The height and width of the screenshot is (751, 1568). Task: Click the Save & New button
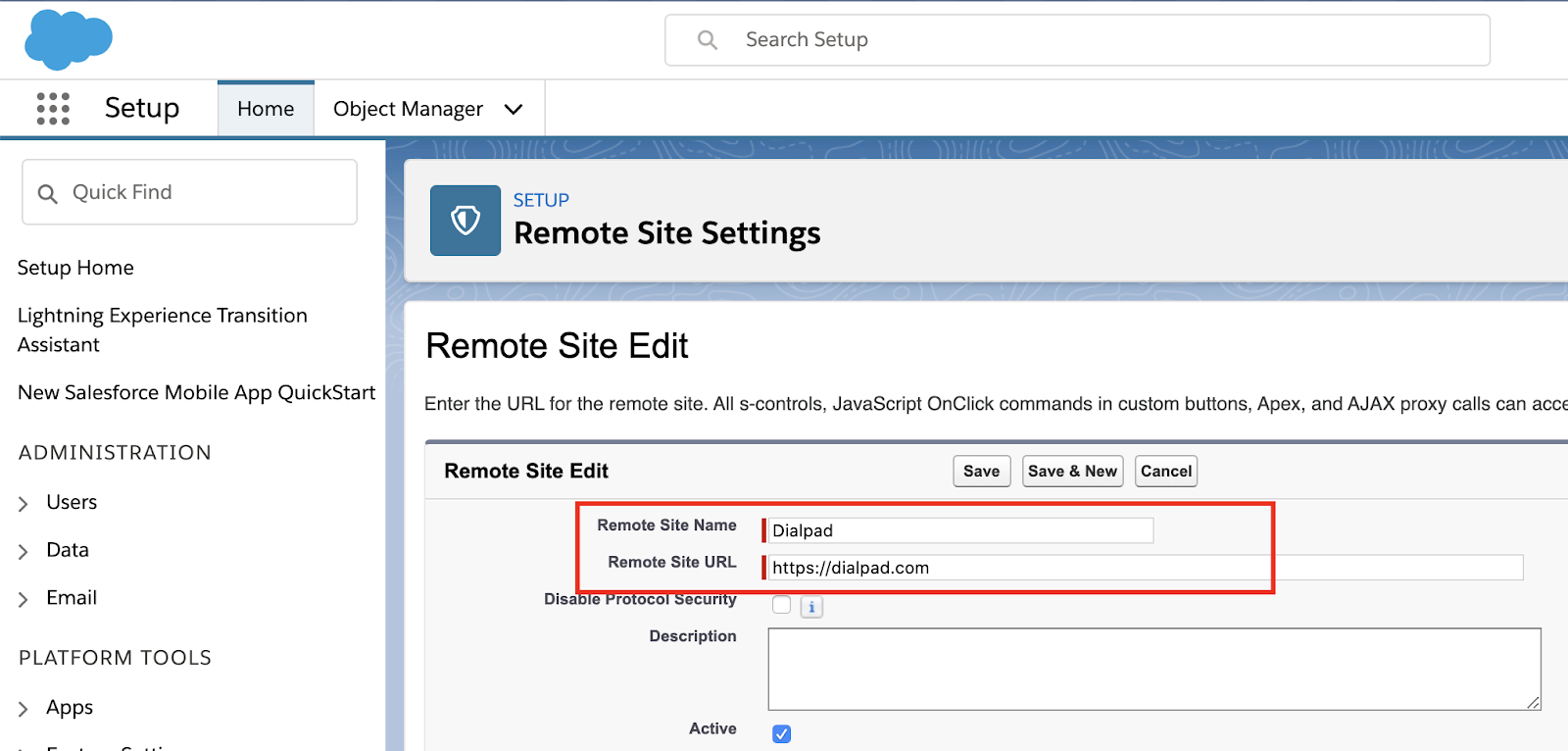click(1073, 471)
